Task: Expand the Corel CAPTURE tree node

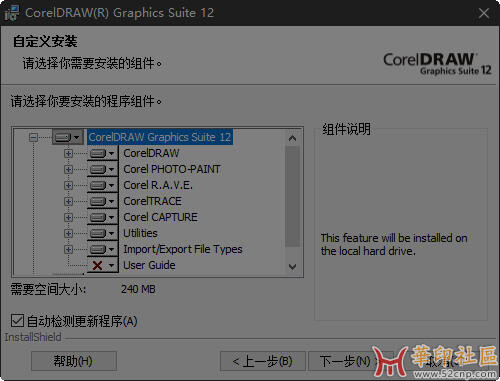Action: (x=68, y=217)
